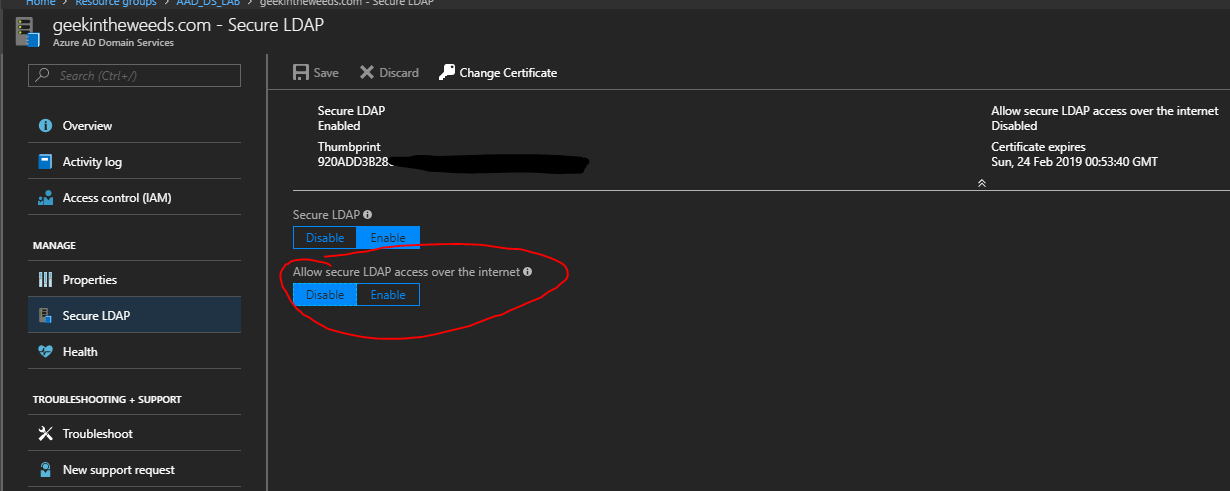Click the Azure AD Domain Services resource icon
1230x491 pixels.
click(26, 32)
